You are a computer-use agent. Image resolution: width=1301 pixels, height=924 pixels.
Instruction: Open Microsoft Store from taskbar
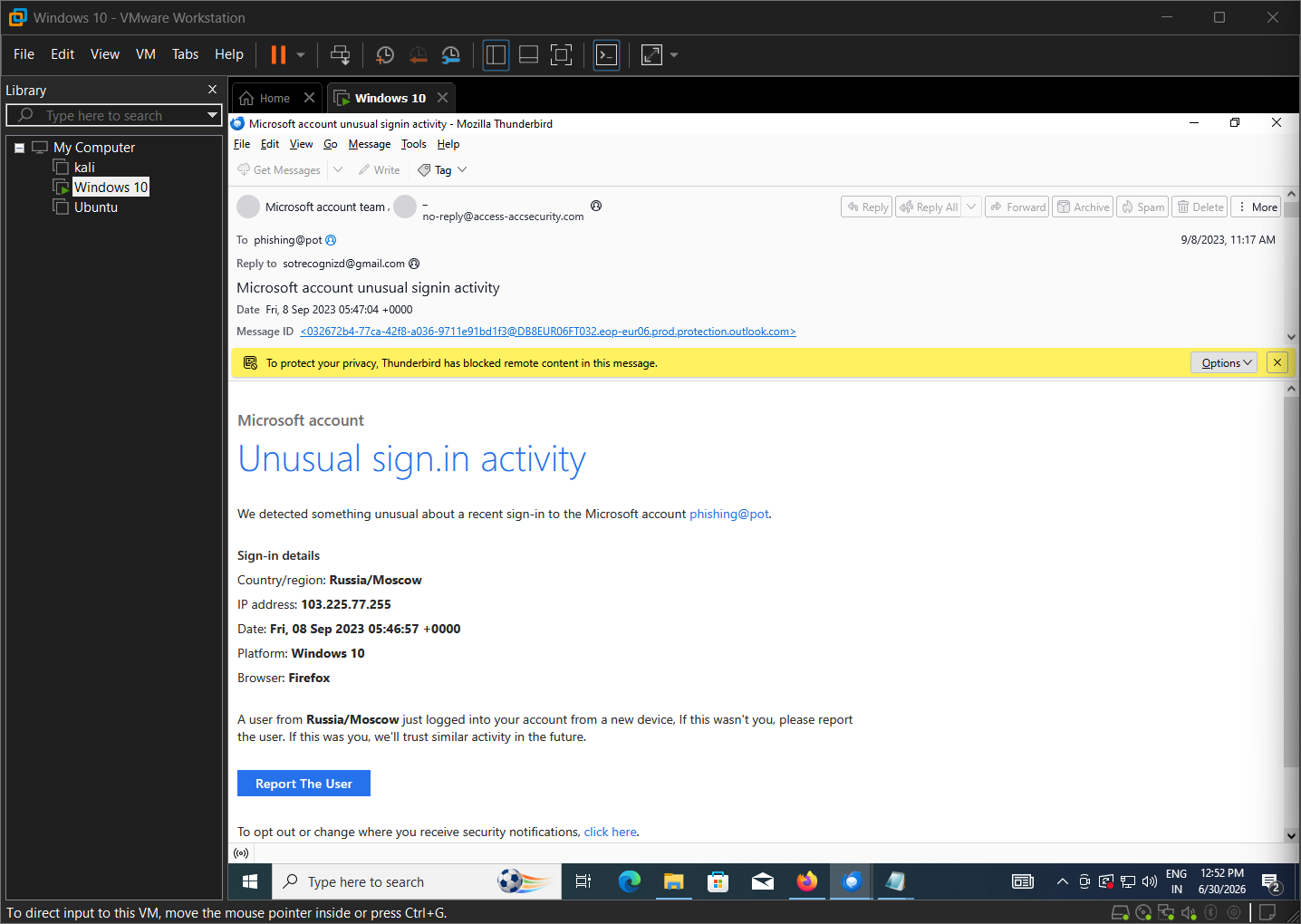click(718, 881)
